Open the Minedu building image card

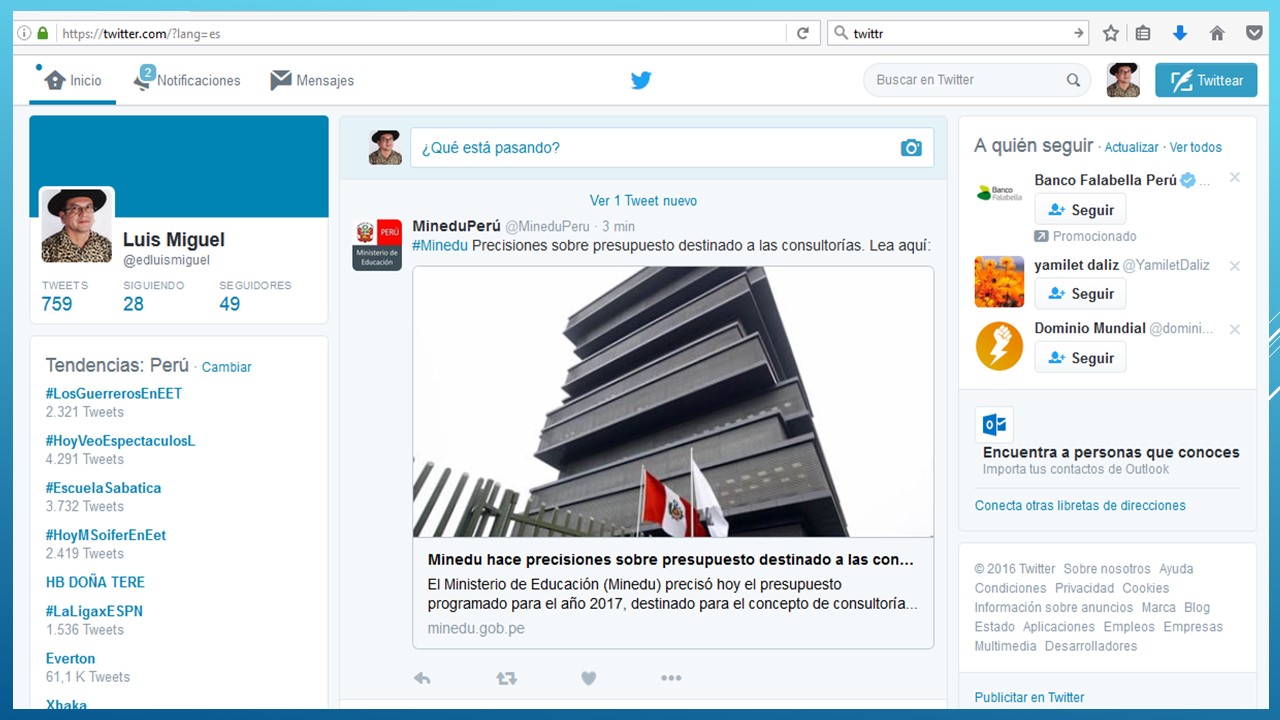point(673,402)
